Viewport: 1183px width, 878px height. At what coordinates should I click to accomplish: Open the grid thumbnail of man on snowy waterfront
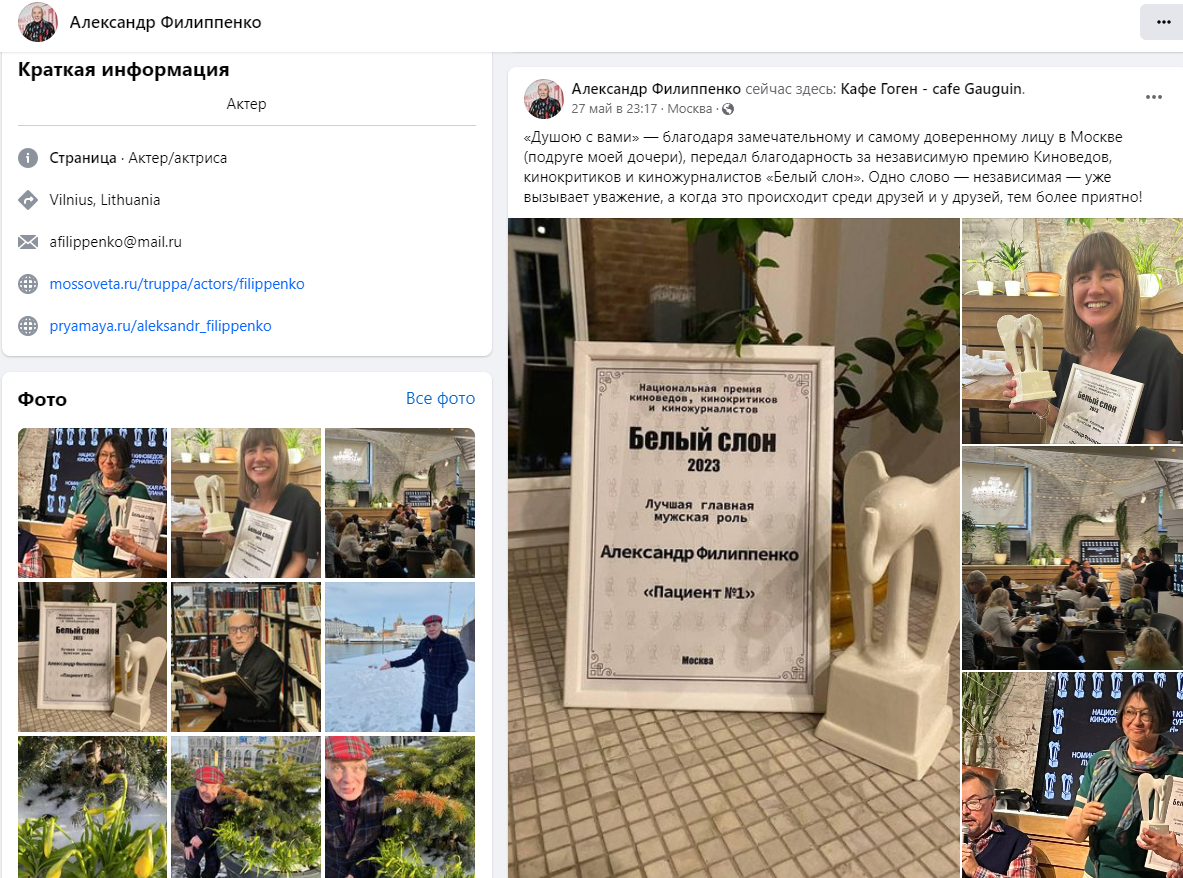click(x=400, y=657)
